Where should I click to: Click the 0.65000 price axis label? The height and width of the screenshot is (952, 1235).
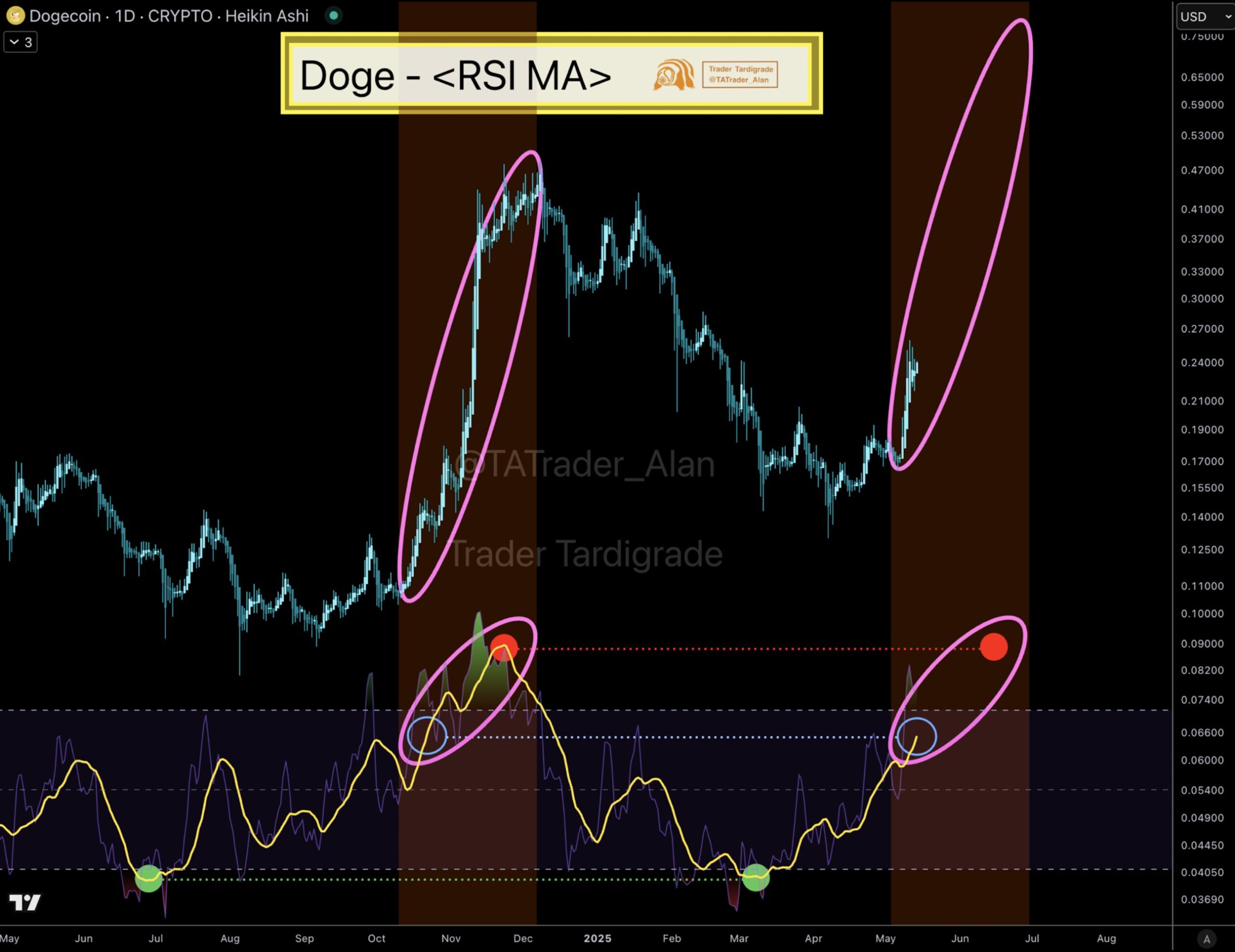pos(1202,78)
